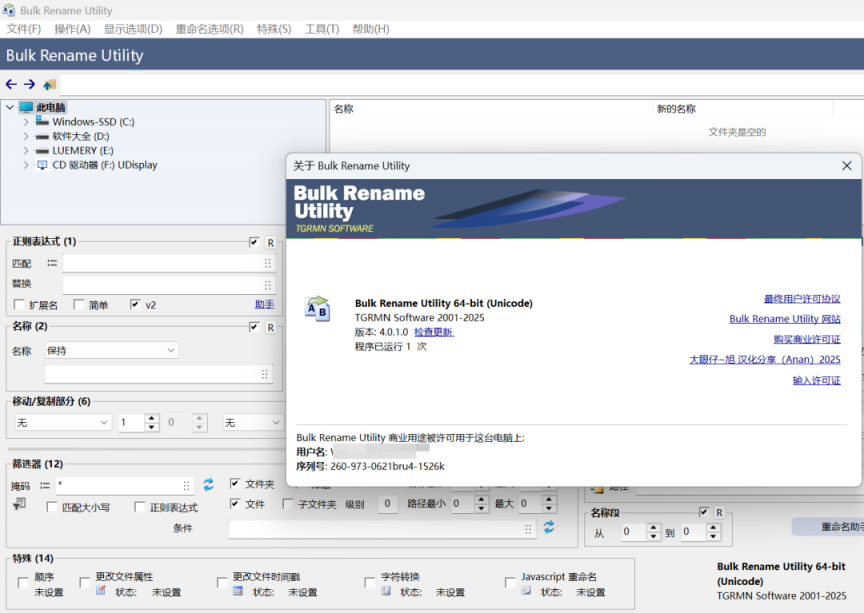The width and height of the screenshot is (864, 613).
Task: Open the 名称 dropdown showing 保持
Action: point(111,350)
